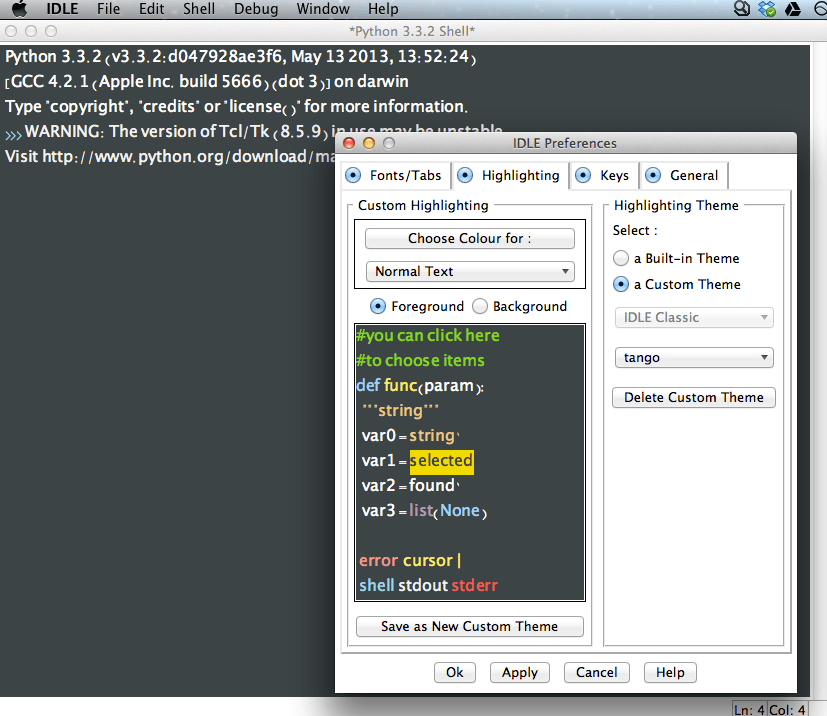Click 'stderr' in the highlighting preview
Viewport: 827px width, 716px height.
click(x=474, y=585)
